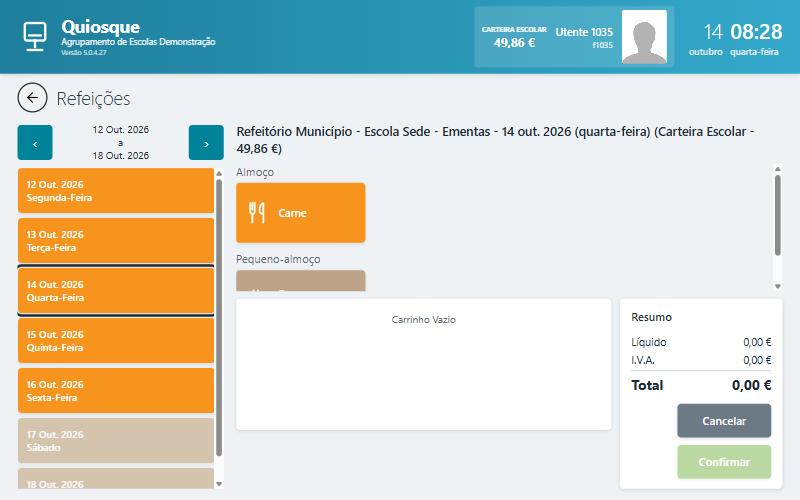Click the Refeições page title

pyautogui.click(x=93, y=98)
